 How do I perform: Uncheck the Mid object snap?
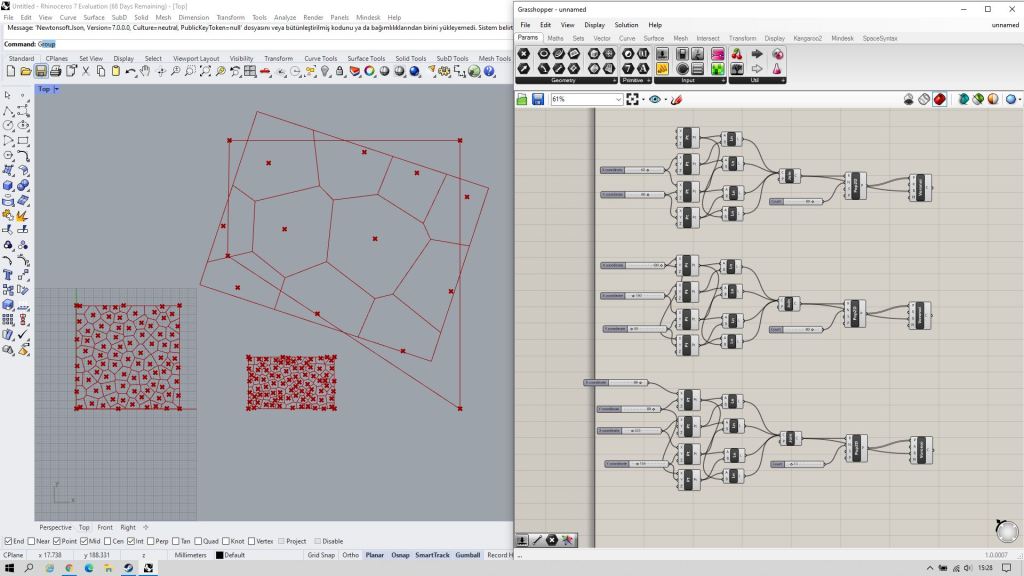click(x=84, y=541)
